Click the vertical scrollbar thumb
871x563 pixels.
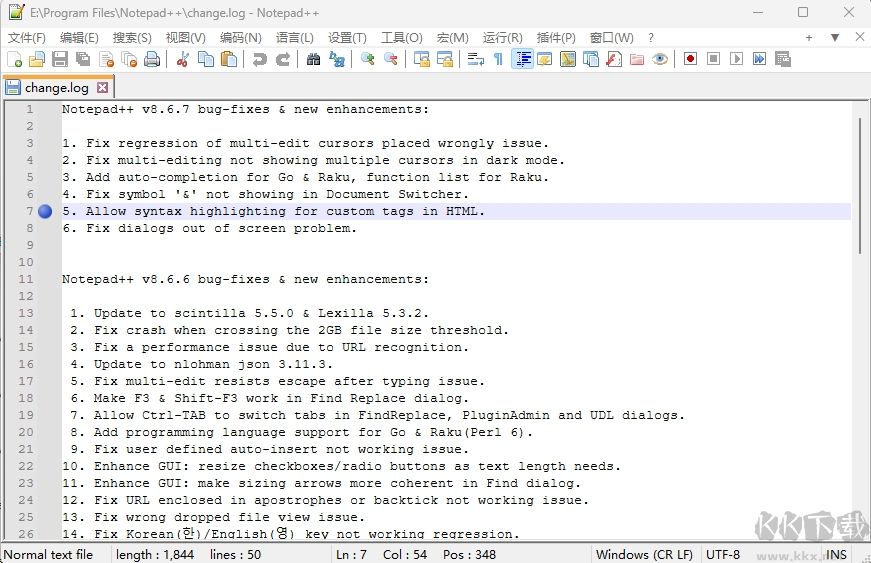coord(860,185)
